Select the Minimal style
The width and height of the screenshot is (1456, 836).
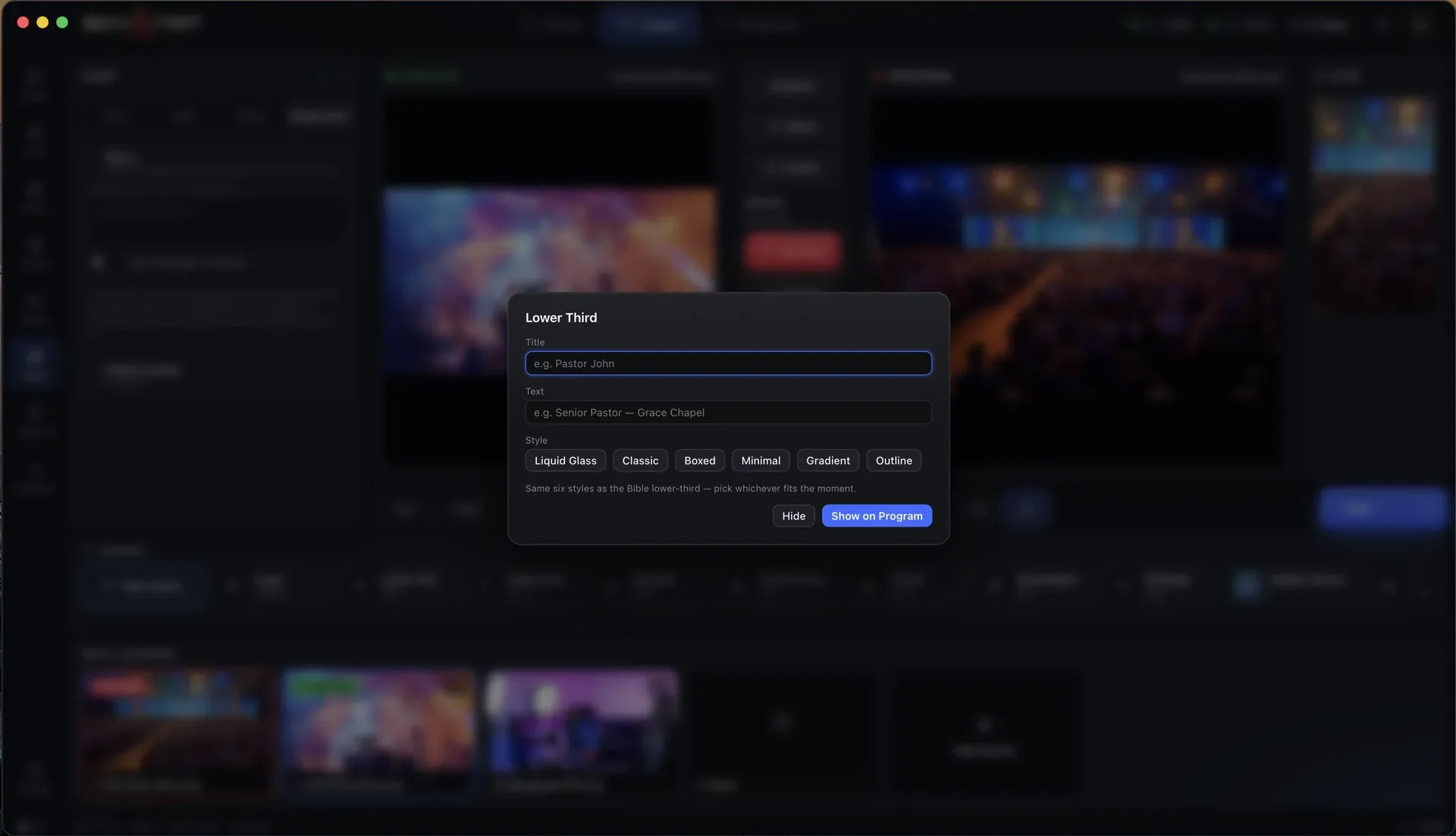[x=761, y=460]
